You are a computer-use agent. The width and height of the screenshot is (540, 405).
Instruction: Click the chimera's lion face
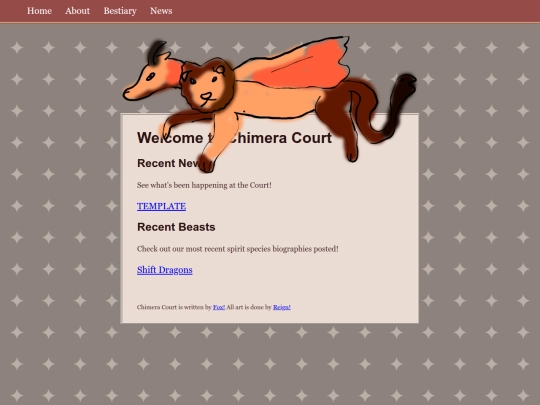207,85
